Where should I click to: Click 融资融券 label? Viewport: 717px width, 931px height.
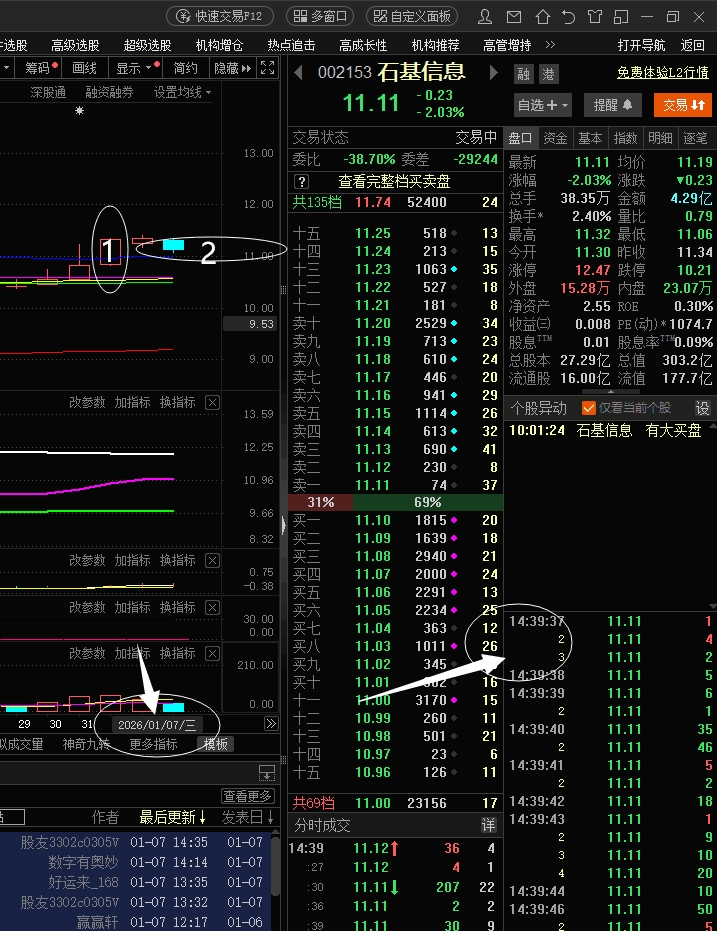tap(109, 93)
